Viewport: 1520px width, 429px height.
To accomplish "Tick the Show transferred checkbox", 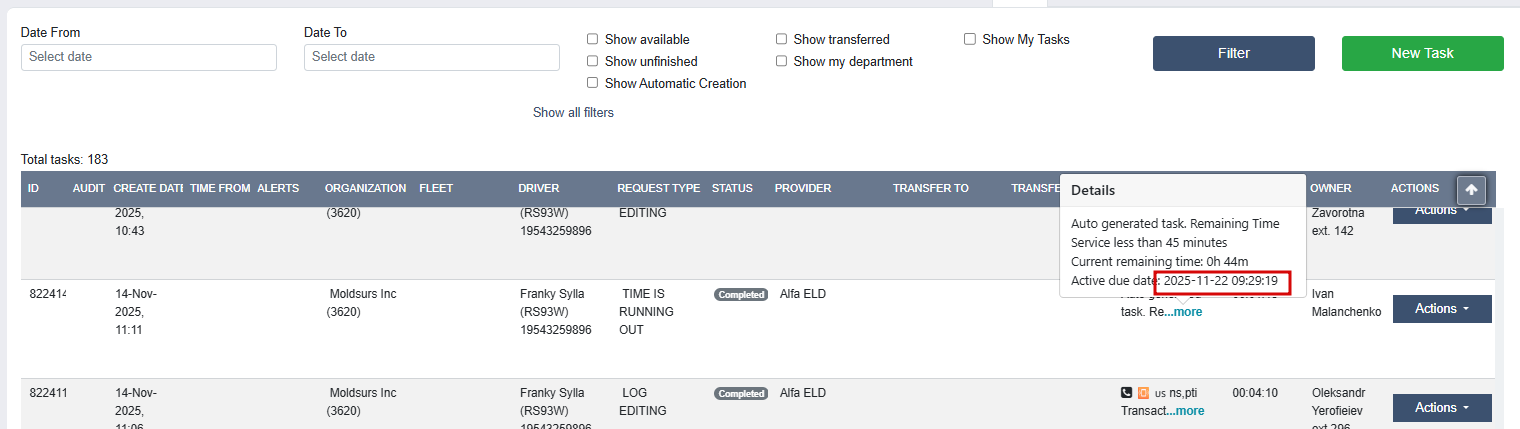I will point(782,40).
